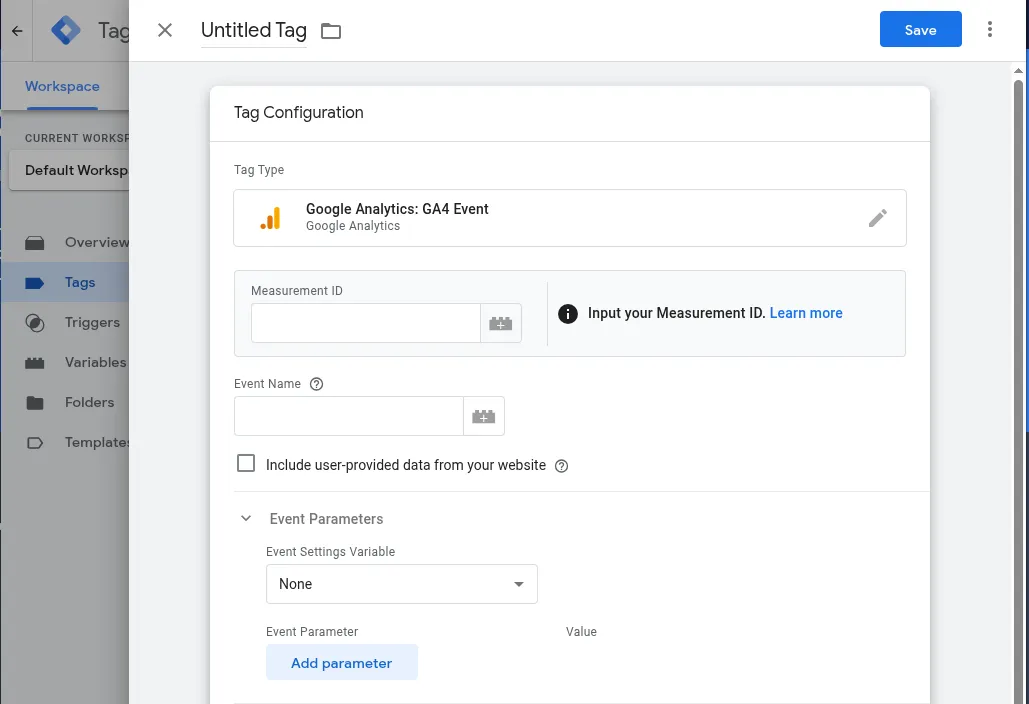The height and width of the screenshot is (704, 1029).
Task: Click the Tags label icon in sidebar
Action: click(x=35, y=283)
